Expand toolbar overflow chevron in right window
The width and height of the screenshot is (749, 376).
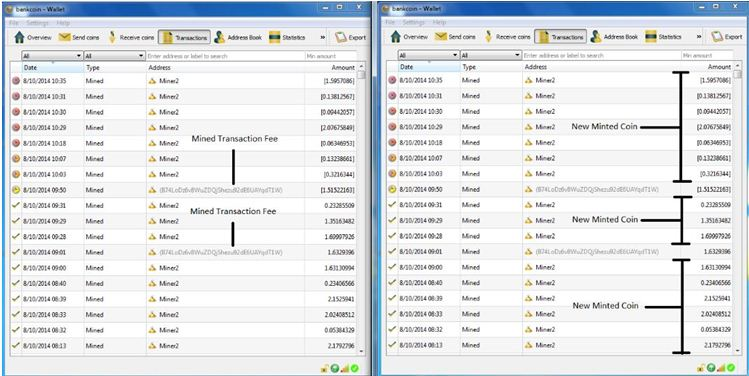699,37
